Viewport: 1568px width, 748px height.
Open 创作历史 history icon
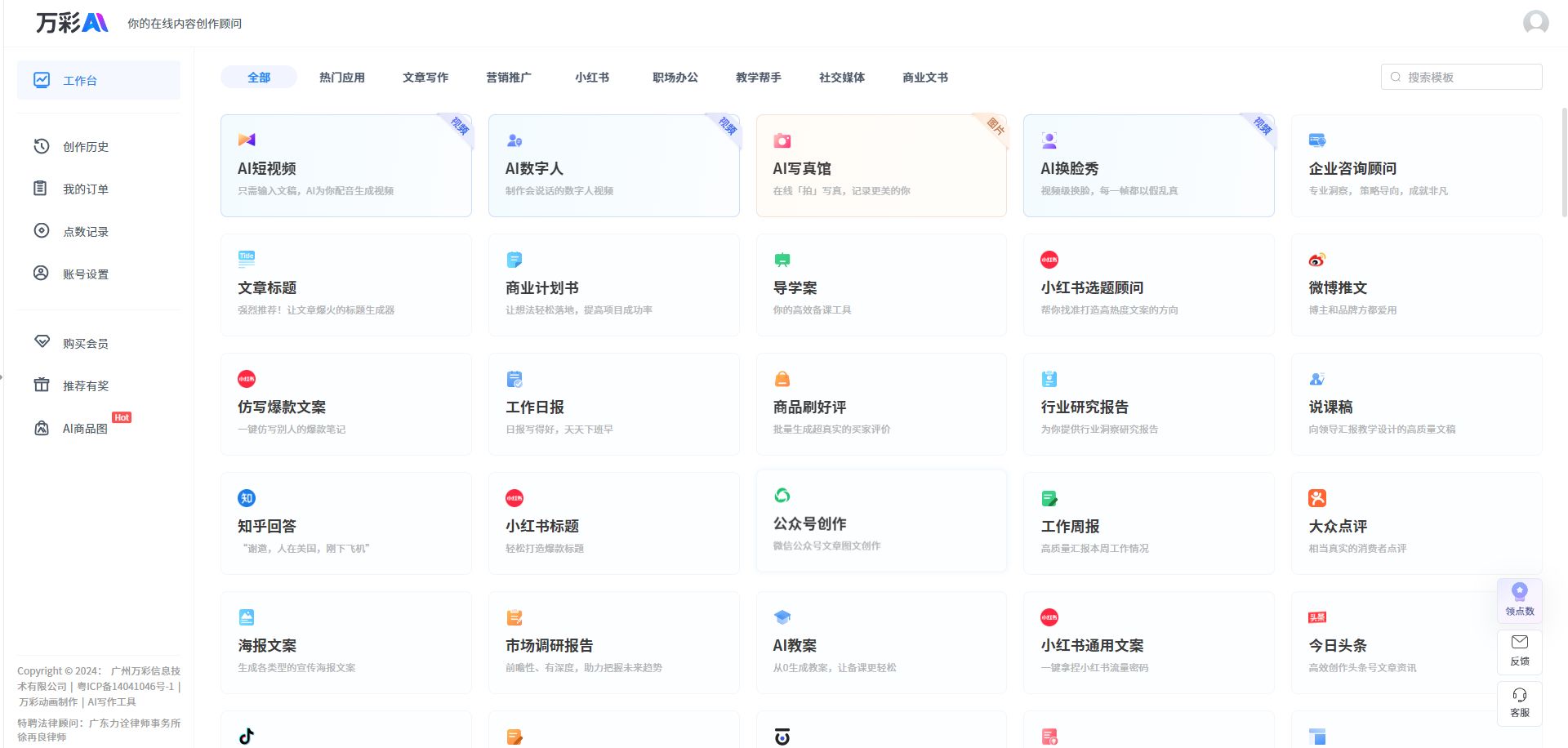click(x=42, y=146)
